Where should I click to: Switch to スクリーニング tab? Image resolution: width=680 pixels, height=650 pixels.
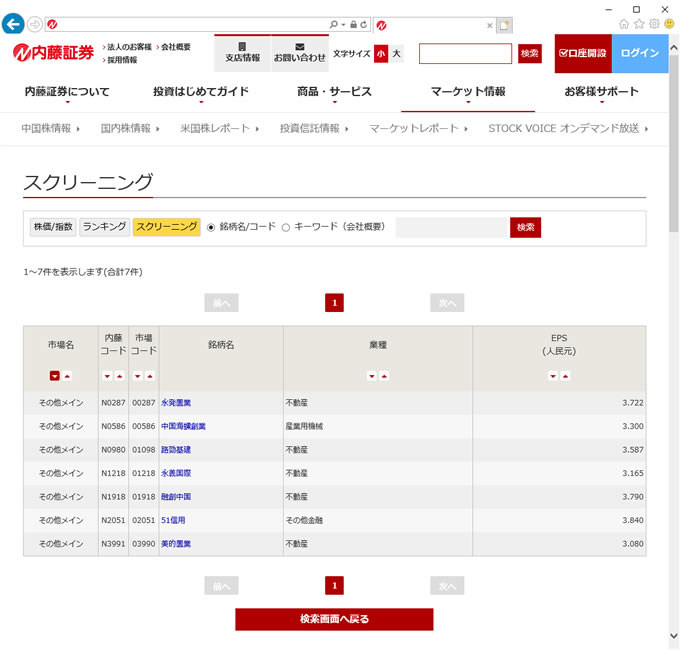pyautogui.click(x=167, y=227)
